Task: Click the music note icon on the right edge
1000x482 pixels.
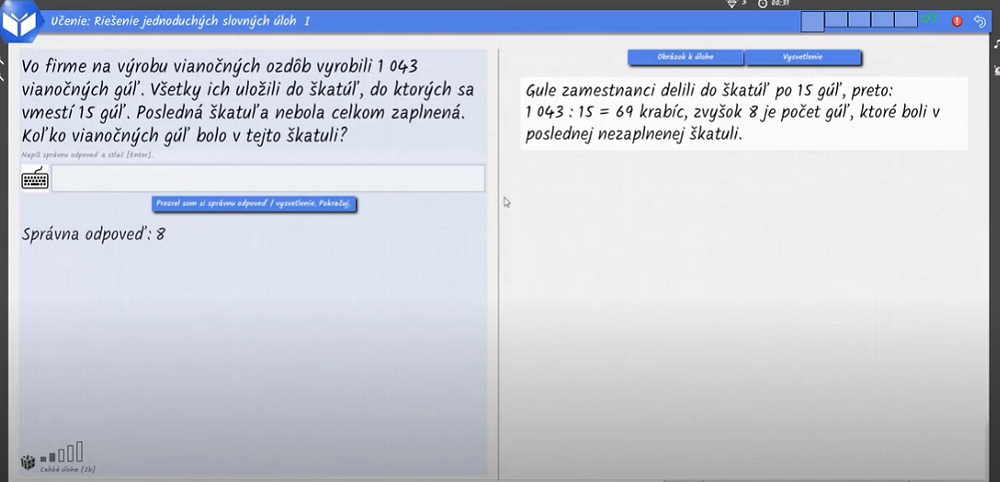Action: pyautogui.click(x=996, y=43)
